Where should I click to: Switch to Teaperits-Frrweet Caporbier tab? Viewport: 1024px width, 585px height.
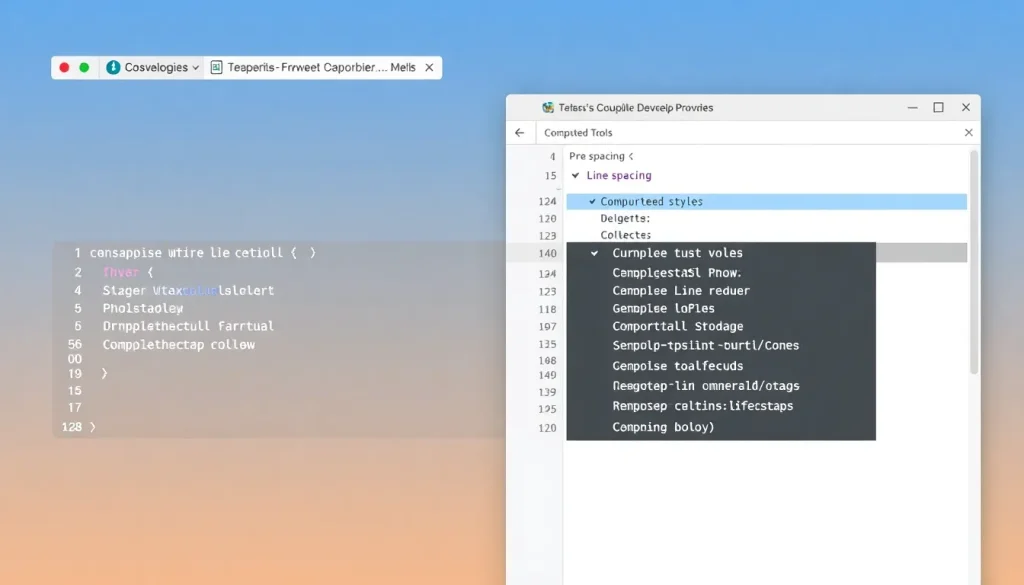321,67
